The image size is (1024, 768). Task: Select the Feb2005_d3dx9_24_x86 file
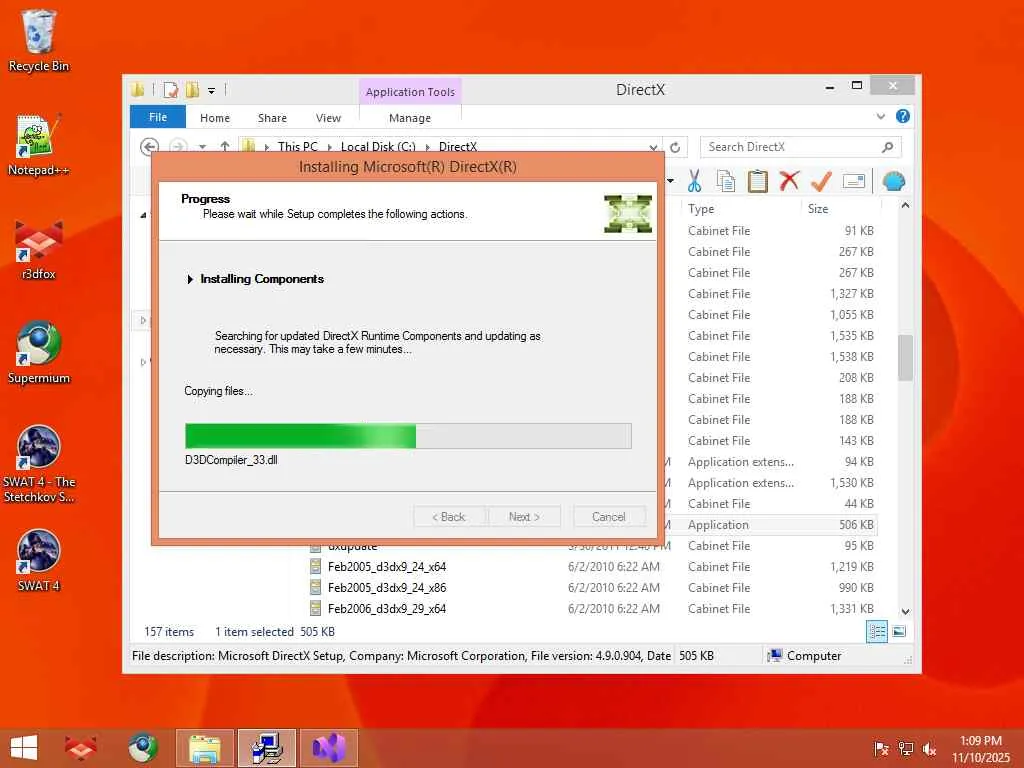387,588
